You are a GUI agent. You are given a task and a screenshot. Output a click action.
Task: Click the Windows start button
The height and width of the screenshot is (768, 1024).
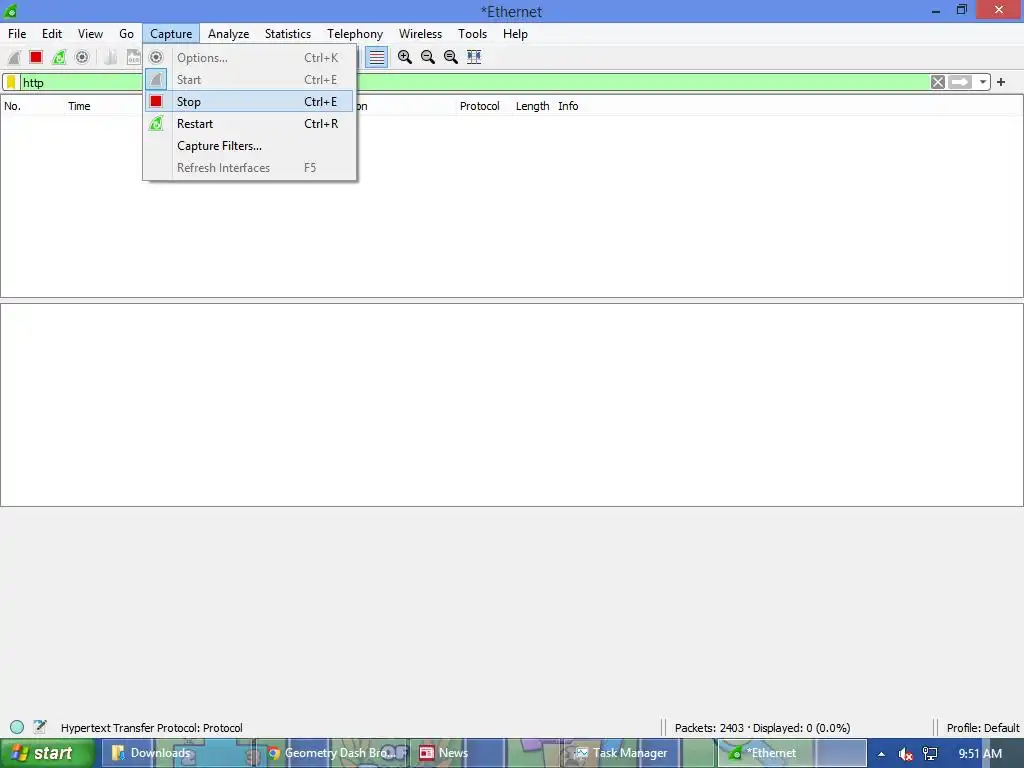click(x=47, y=754)
